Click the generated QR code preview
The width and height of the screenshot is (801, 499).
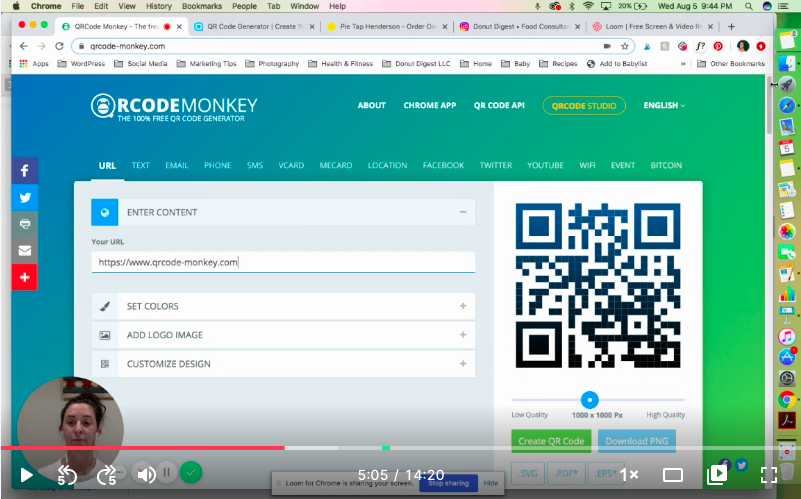pos(598,286)
